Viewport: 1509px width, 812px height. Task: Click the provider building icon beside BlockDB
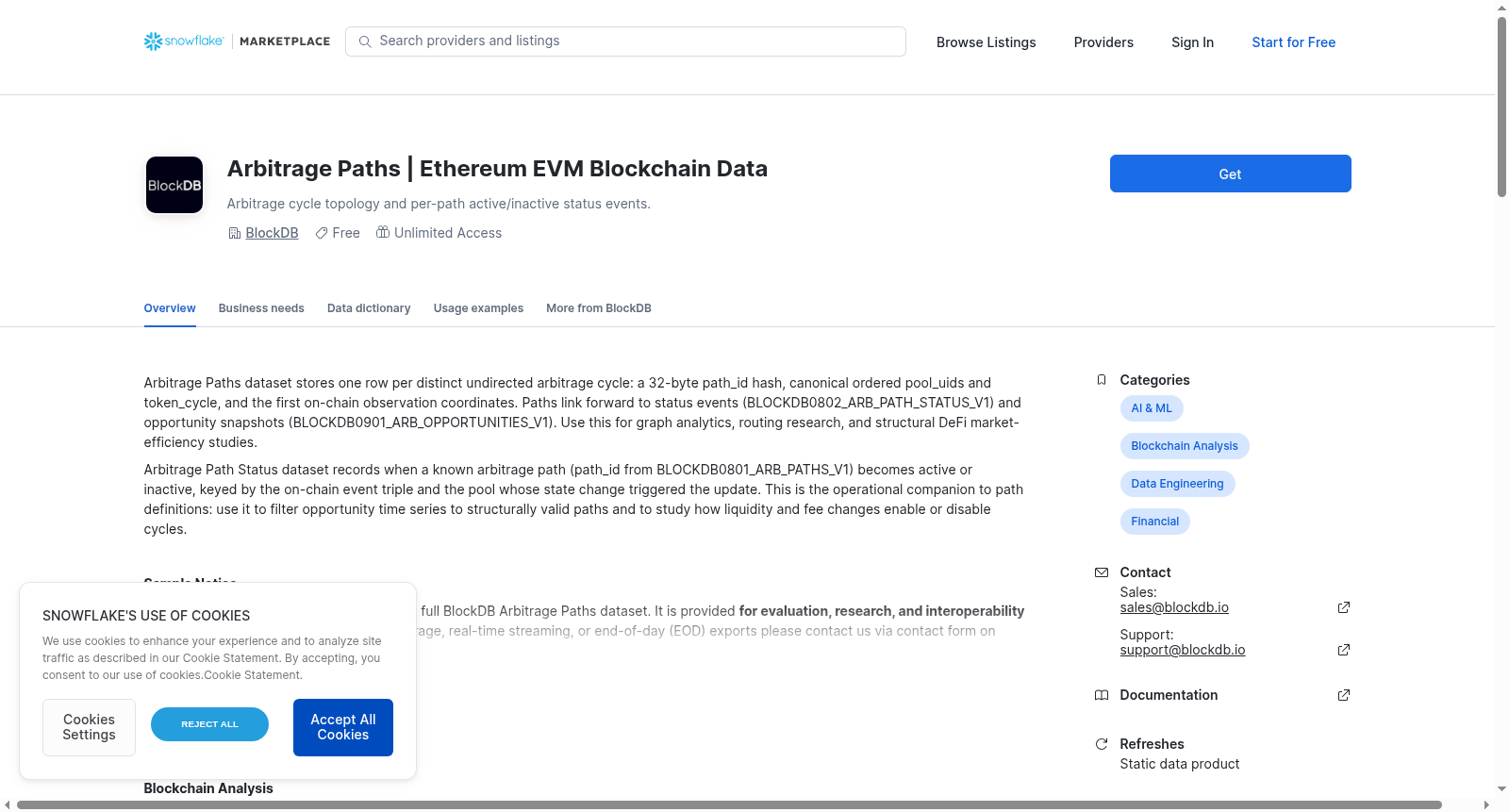[x=235, y=233]
